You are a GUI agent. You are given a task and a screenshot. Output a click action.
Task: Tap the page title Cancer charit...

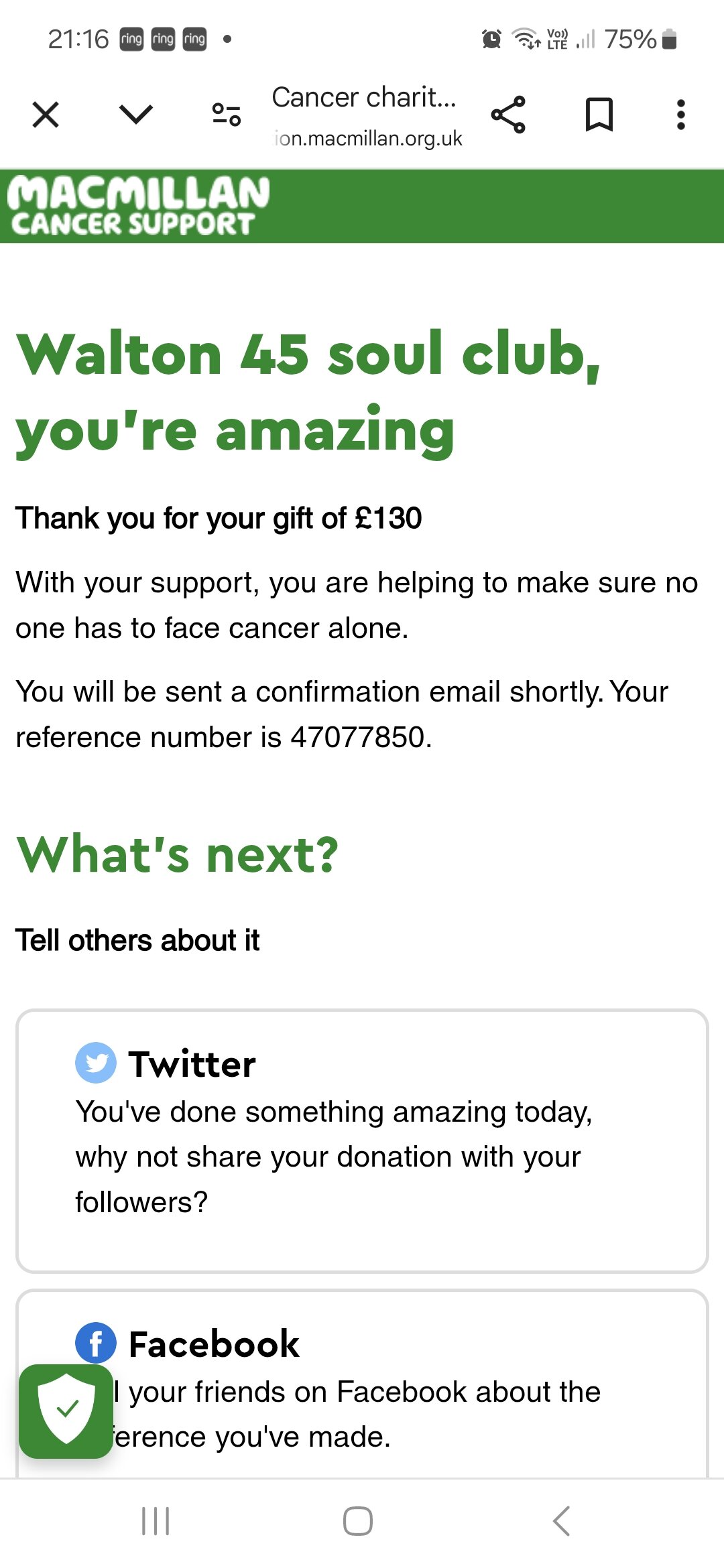tap(364, 98)
